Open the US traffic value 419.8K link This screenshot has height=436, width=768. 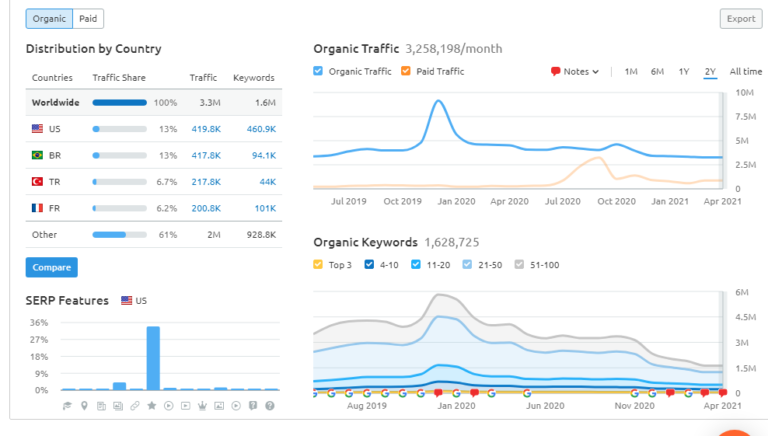tap(205, 129)
